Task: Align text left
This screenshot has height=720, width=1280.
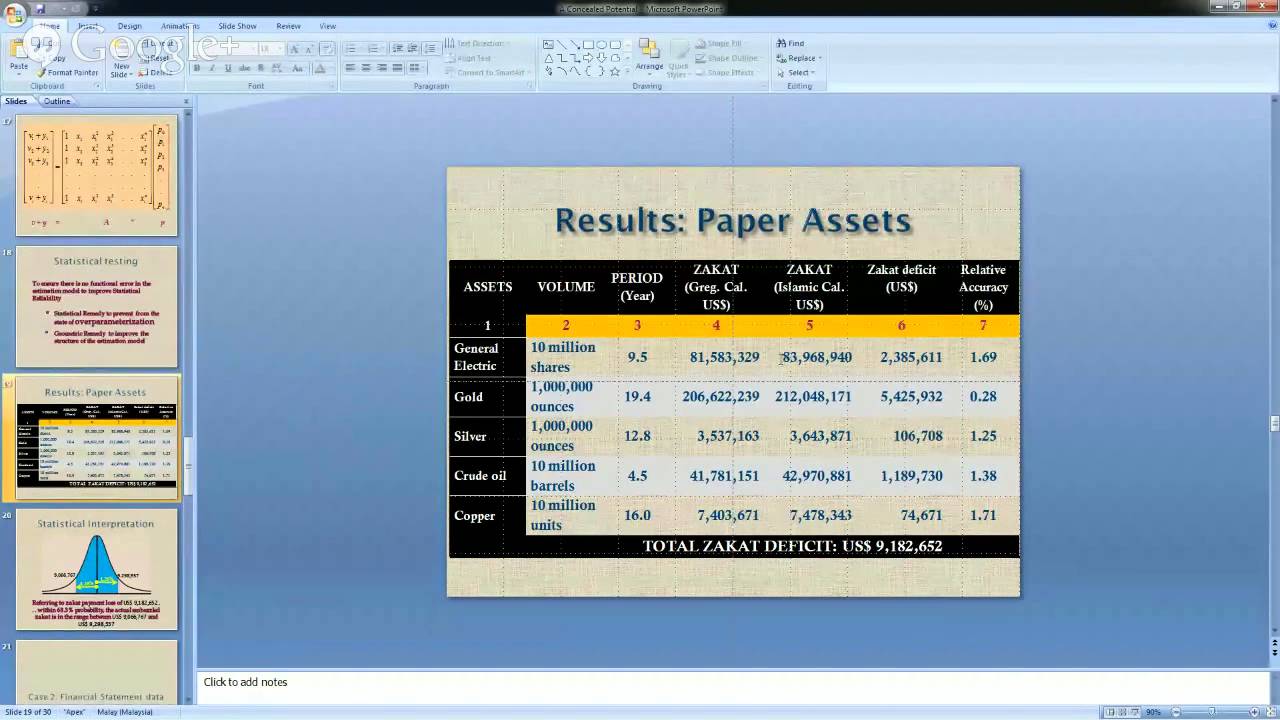Action: pyautogui.click(x=350, y=67)
